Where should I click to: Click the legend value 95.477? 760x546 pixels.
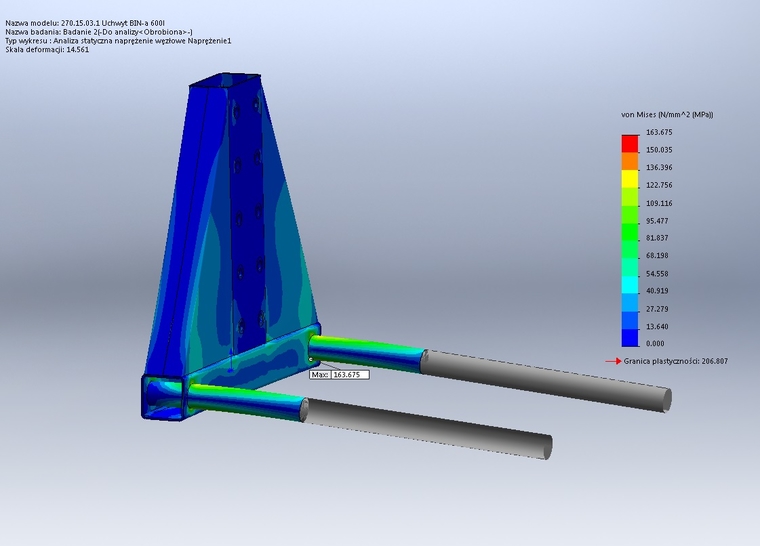(x=657, y=221)
